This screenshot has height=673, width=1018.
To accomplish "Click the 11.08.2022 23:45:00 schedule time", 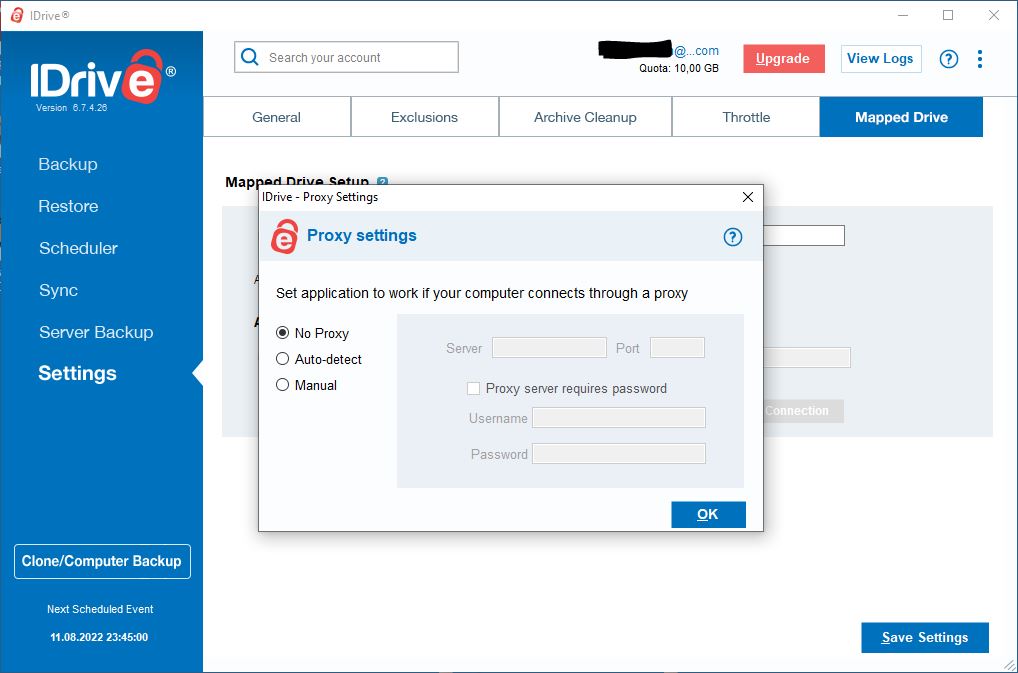I will [99, 637].
